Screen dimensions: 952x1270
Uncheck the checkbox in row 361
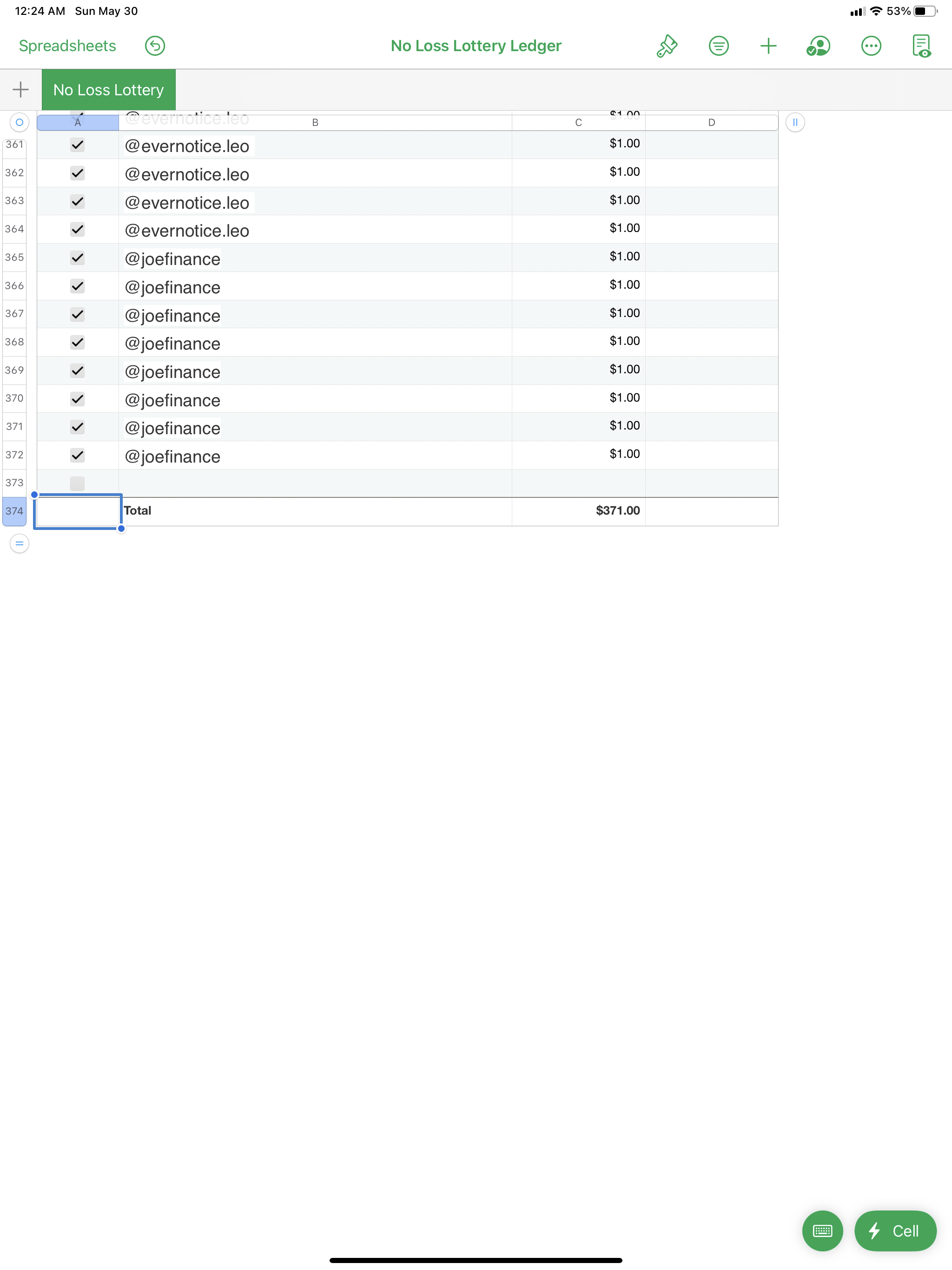(78, 145)
